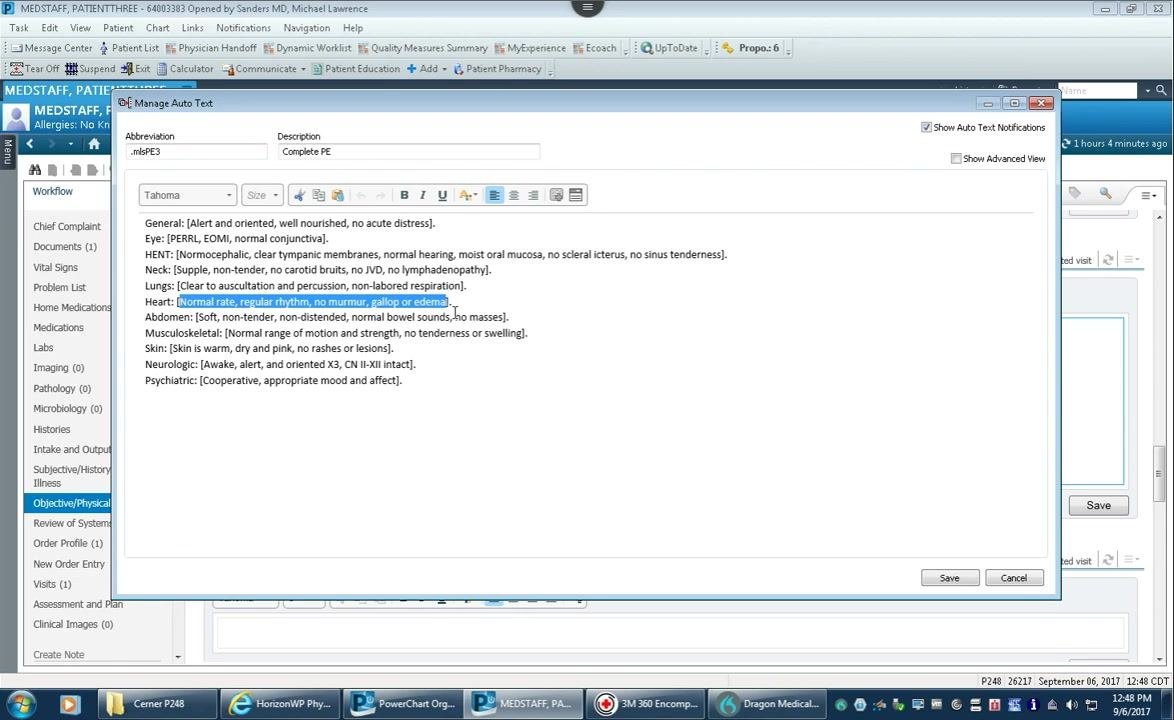Open HorizonWP Internet Explorer taskbar item
This screenshot has height=720, width=1174.
(x=280, y=704)
